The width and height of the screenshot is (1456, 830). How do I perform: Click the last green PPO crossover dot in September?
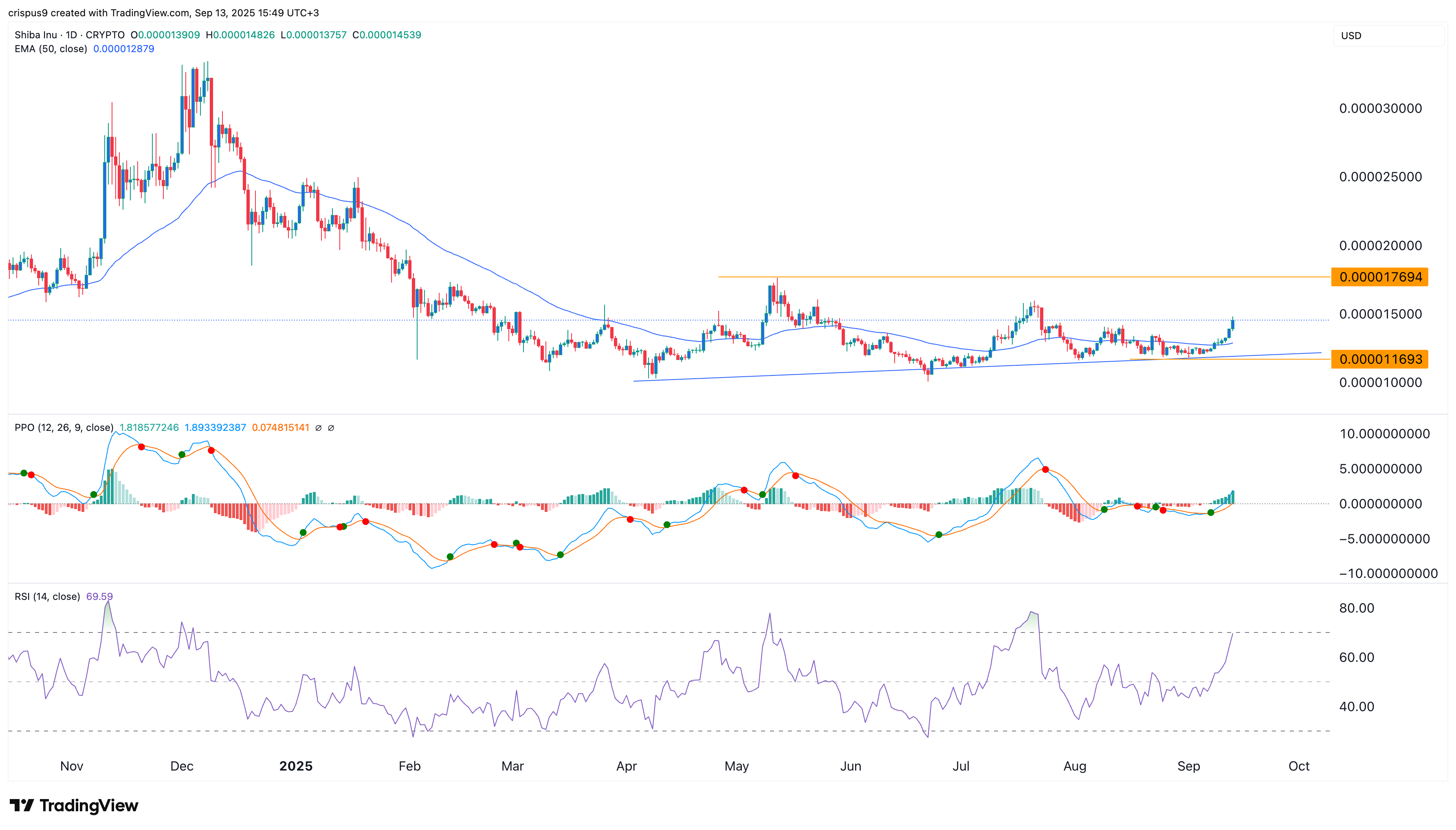tap(1210, 512)
